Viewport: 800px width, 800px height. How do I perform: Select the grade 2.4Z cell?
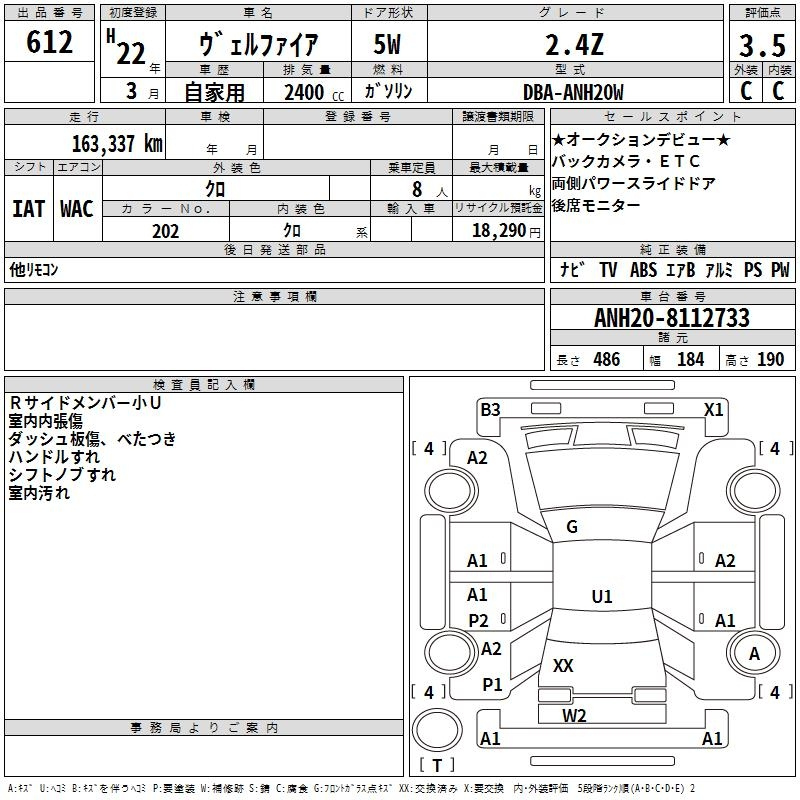click(x=575, y=44)
